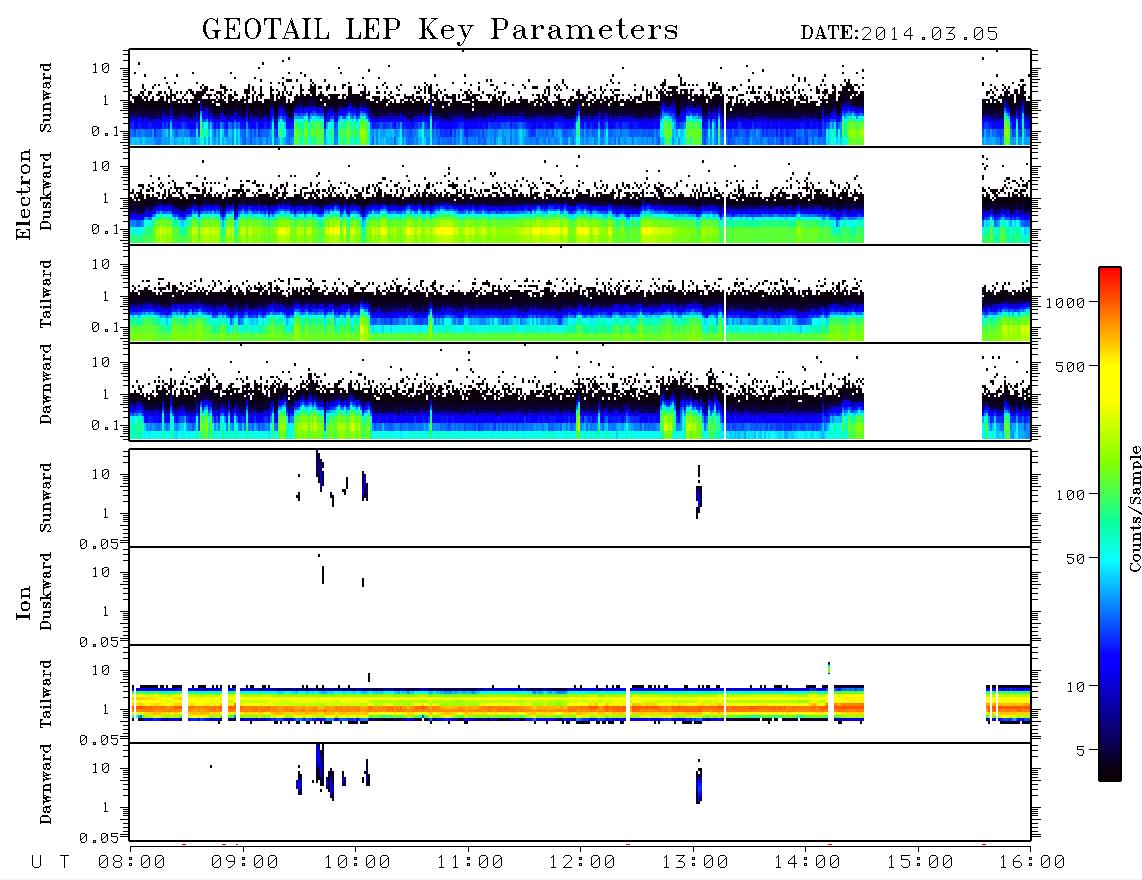Click the Electron Duskward spectrogram panel
This screenshot has width=1142, height=880.
(x=580, y=195)
